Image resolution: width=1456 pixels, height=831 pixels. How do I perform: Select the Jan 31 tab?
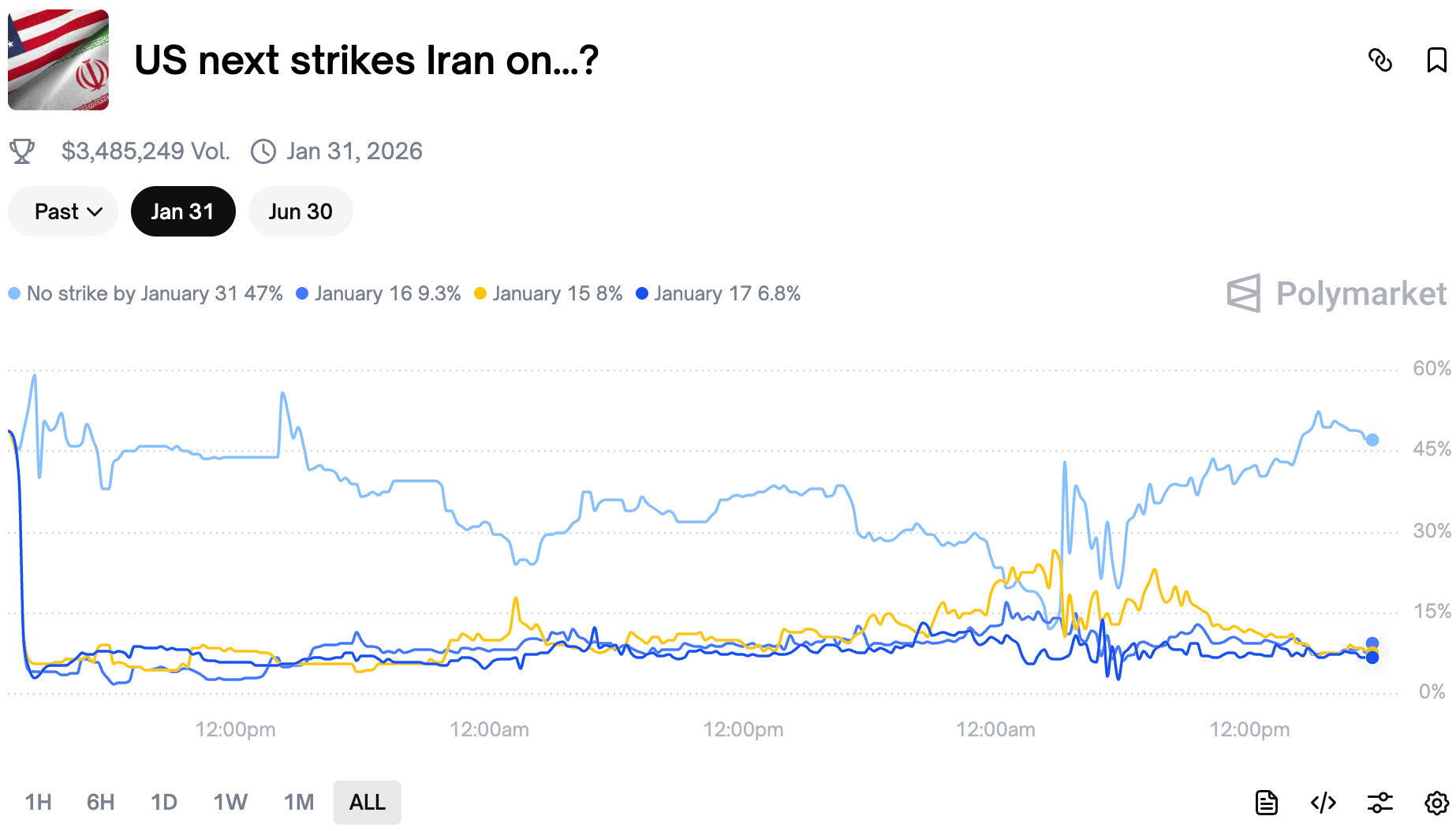point(183,211)
